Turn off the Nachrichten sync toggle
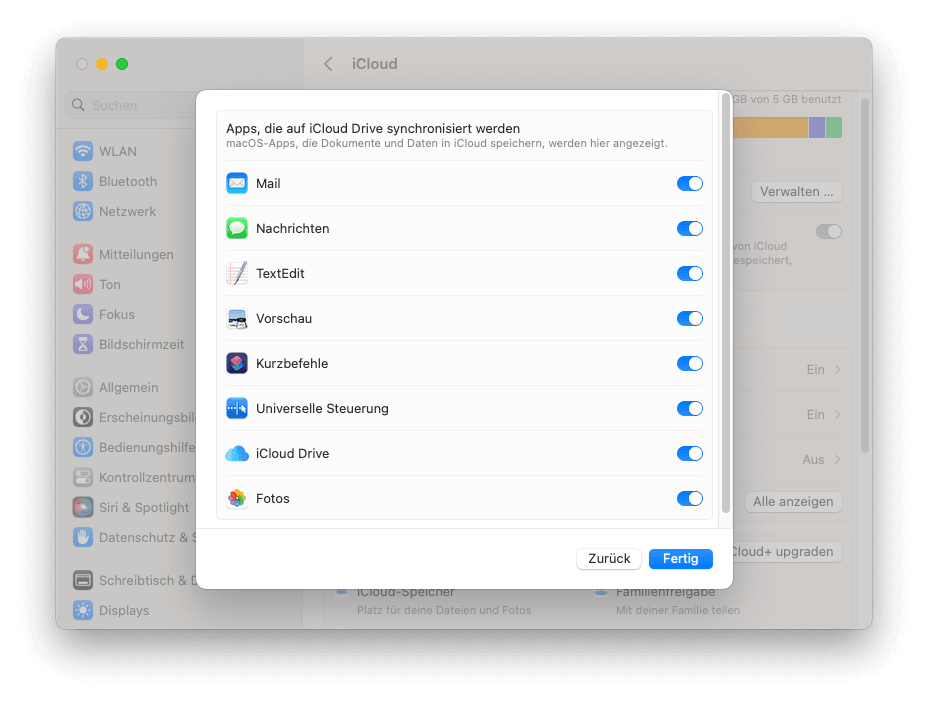 click(x=689, y=228)
